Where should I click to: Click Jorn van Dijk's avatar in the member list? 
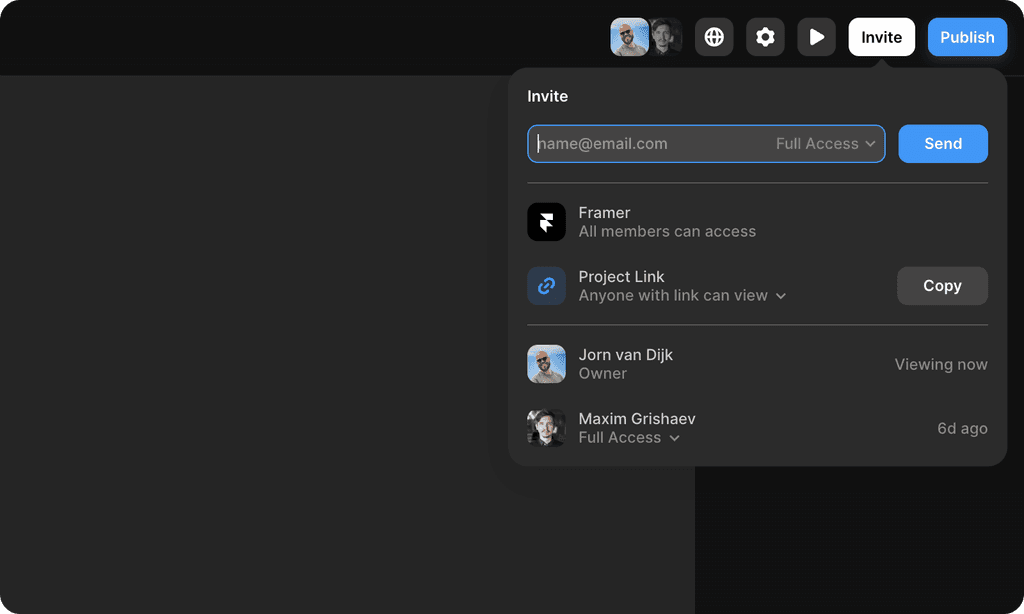[x=546, y=363]
